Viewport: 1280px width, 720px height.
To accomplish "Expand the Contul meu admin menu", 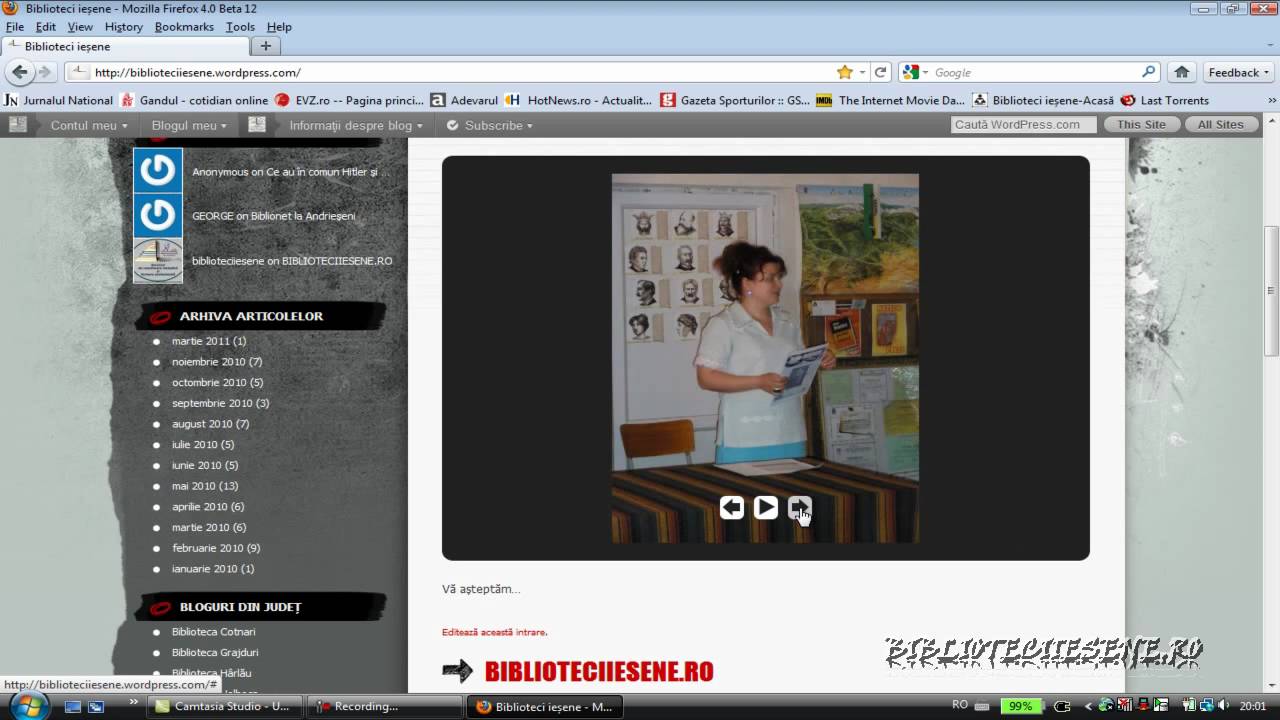I will (89, 125).
